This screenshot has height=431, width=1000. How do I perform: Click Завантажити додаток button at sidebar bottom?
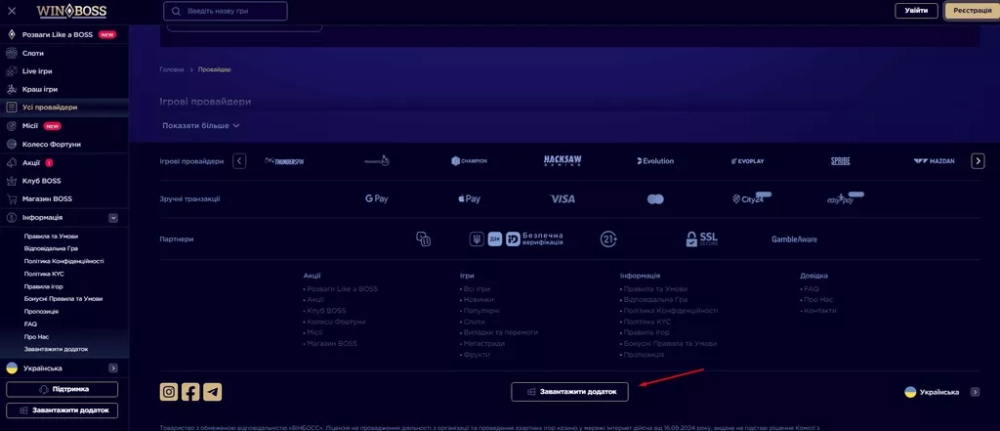62,411
